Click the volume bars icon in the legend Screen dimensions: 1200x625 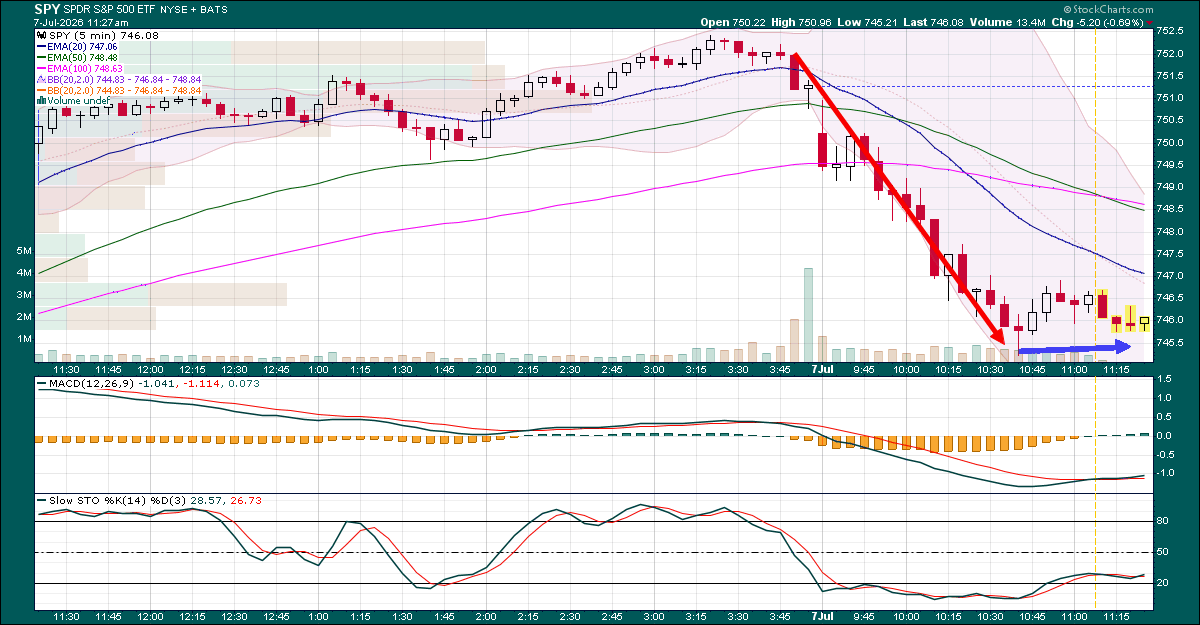[x=41, y=101]
